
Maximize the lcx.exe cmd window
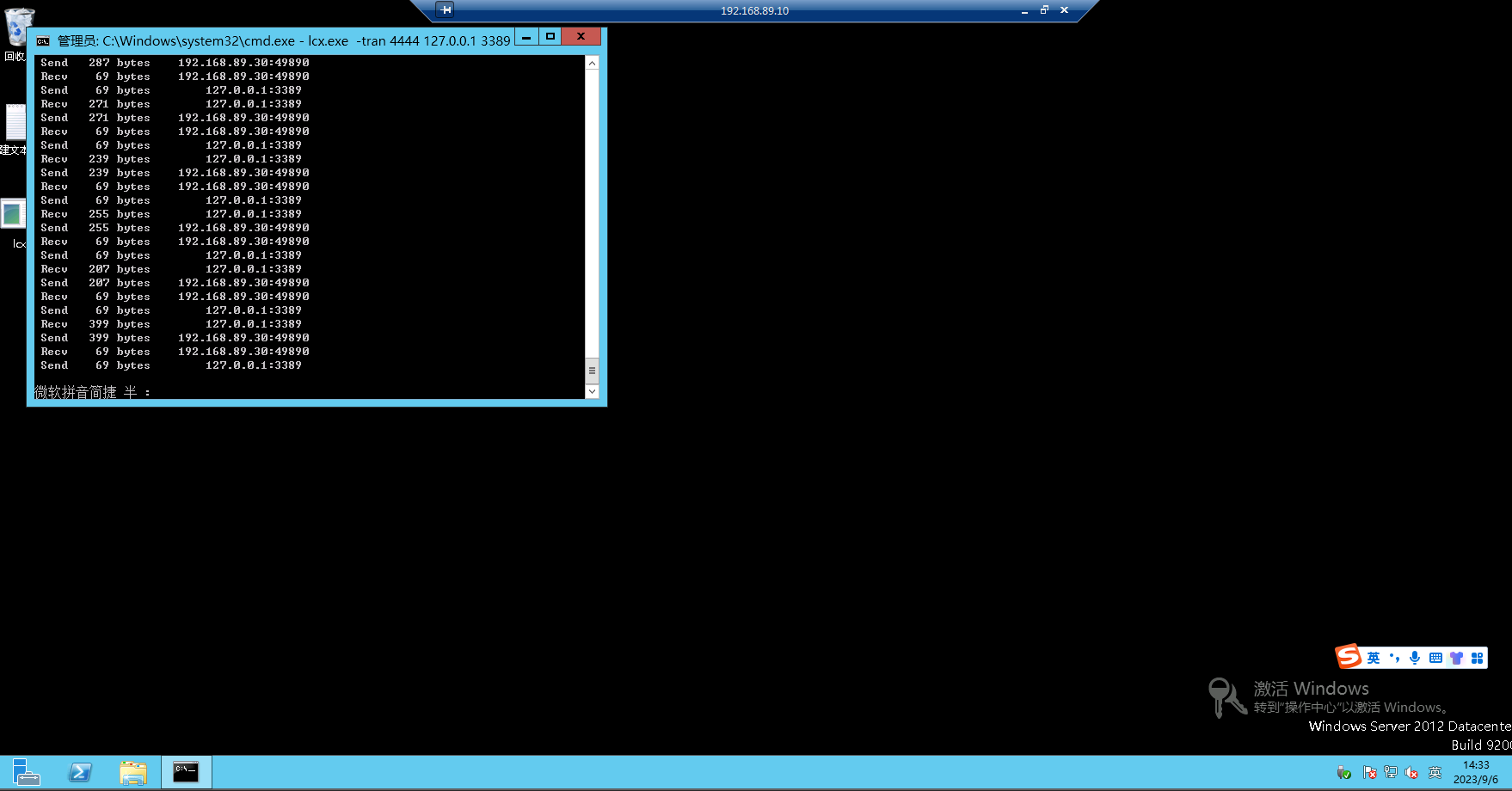550,37
